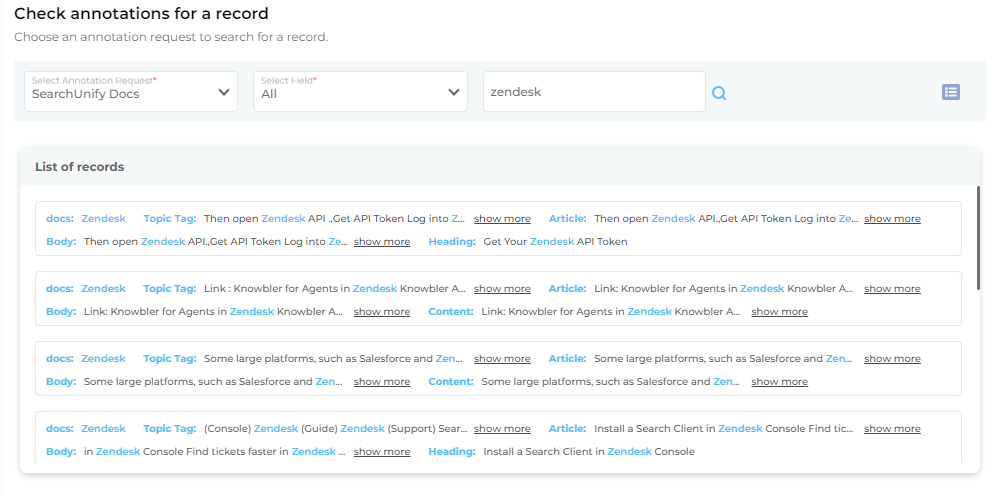This screenshot has height=494, width=998.
Task: Show more of Salesforce record's Topic Tag
Action: pos(502,358)
